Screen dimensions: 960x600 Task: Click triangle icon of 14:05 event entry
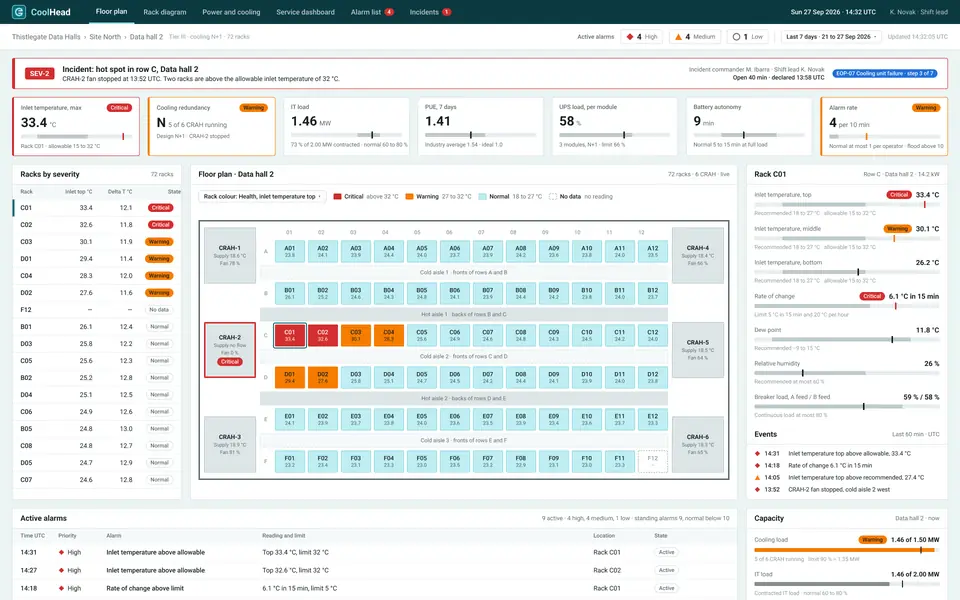pyautogui.click(x=758, y=478)
